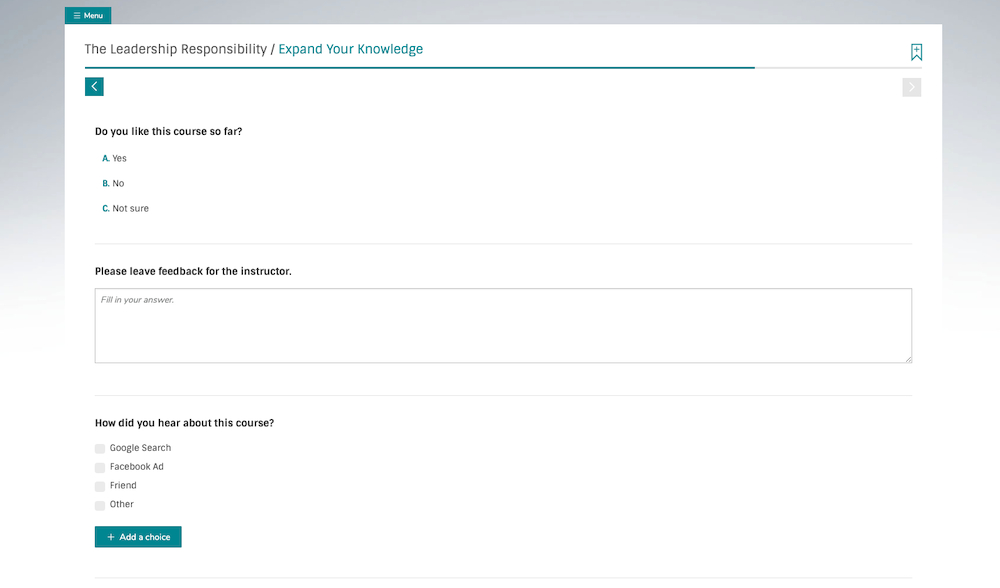Image resolution: width=1000 pixels, height=588 pixels.
Task: Go back using the left chevron icon
Action: [94, 87]
